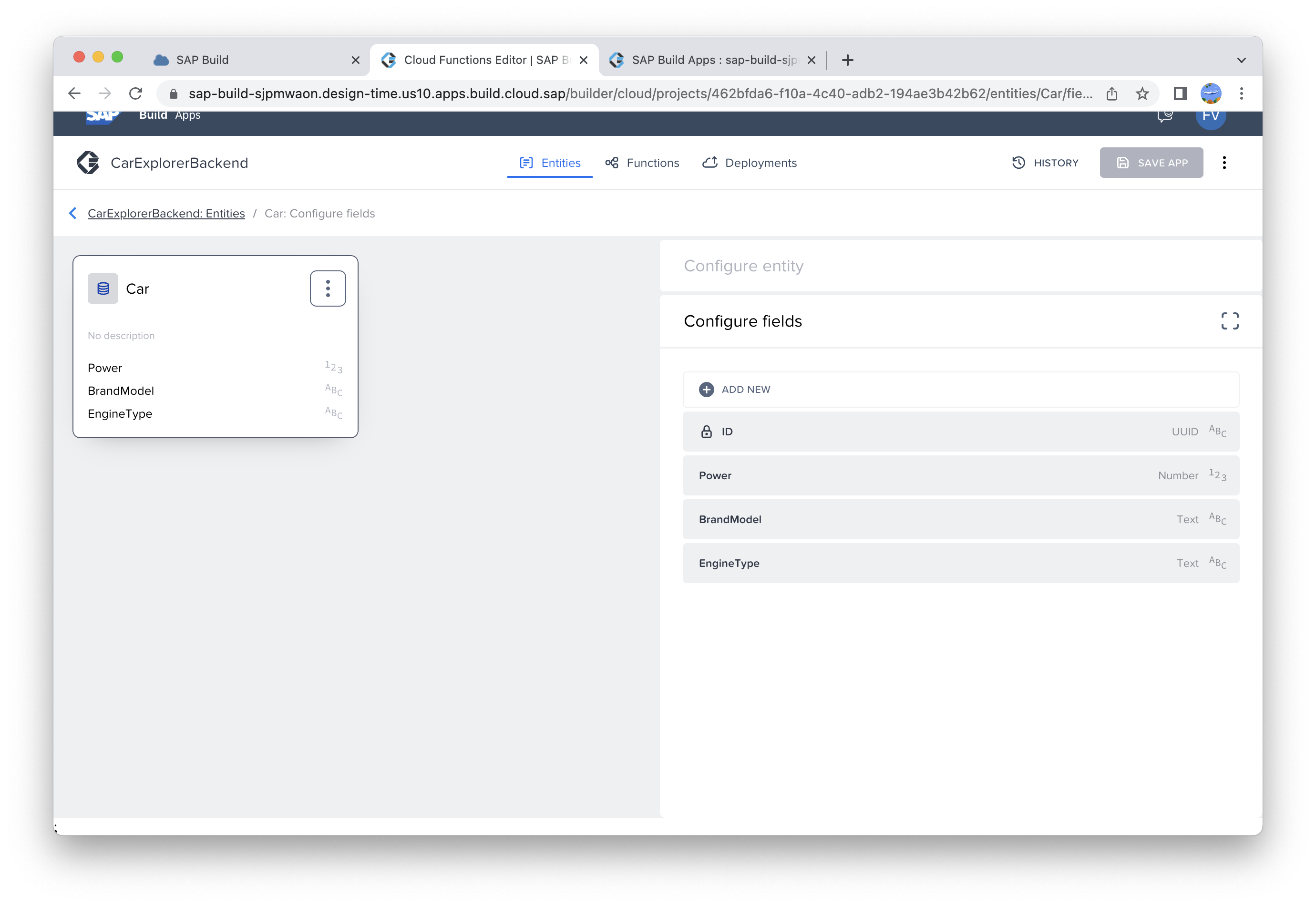Click the lock icon on ID field
Viewport: 1316px width, 906px height.
coord(706,432)
